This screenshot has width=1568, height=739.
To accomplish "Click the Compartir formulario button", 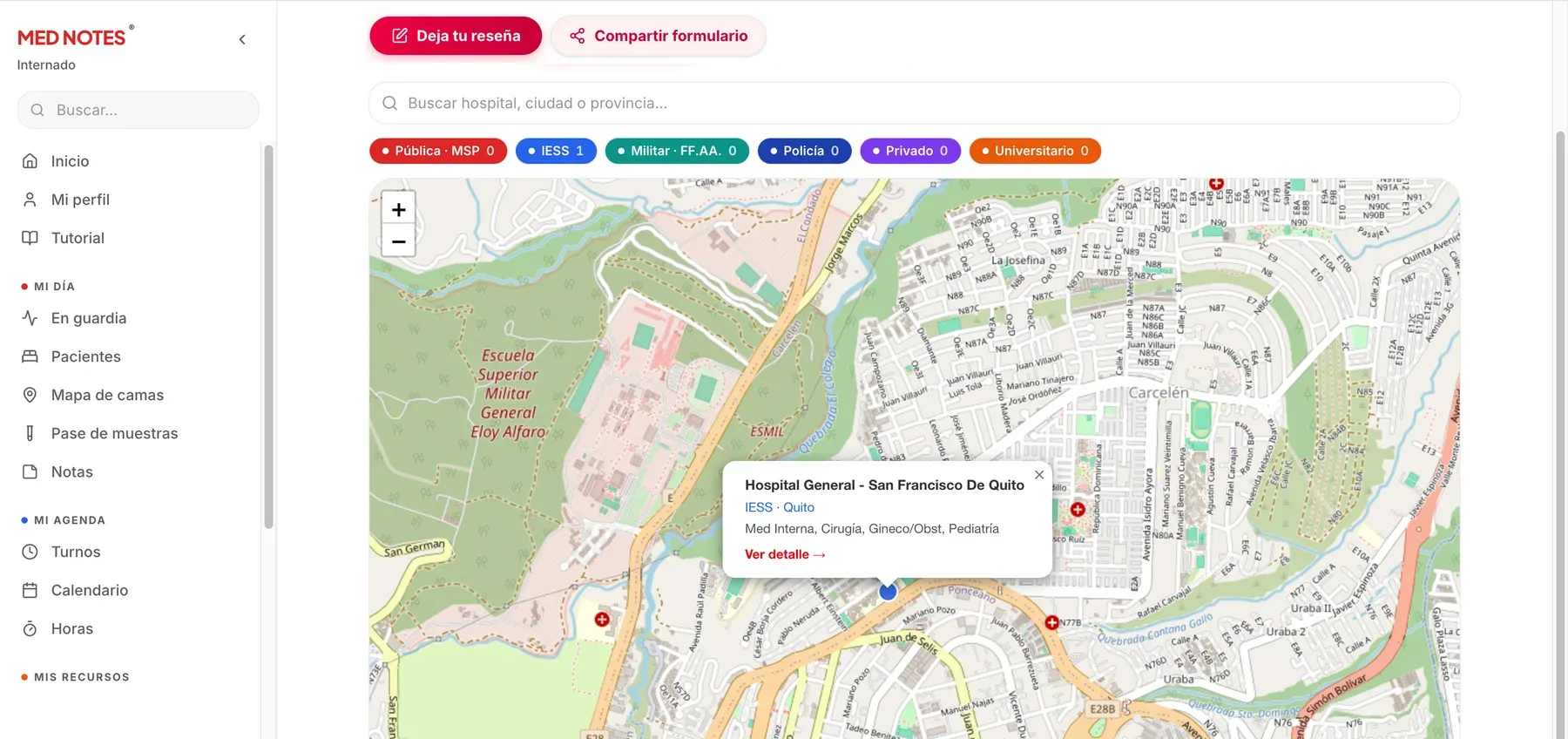I will point(659,36).
